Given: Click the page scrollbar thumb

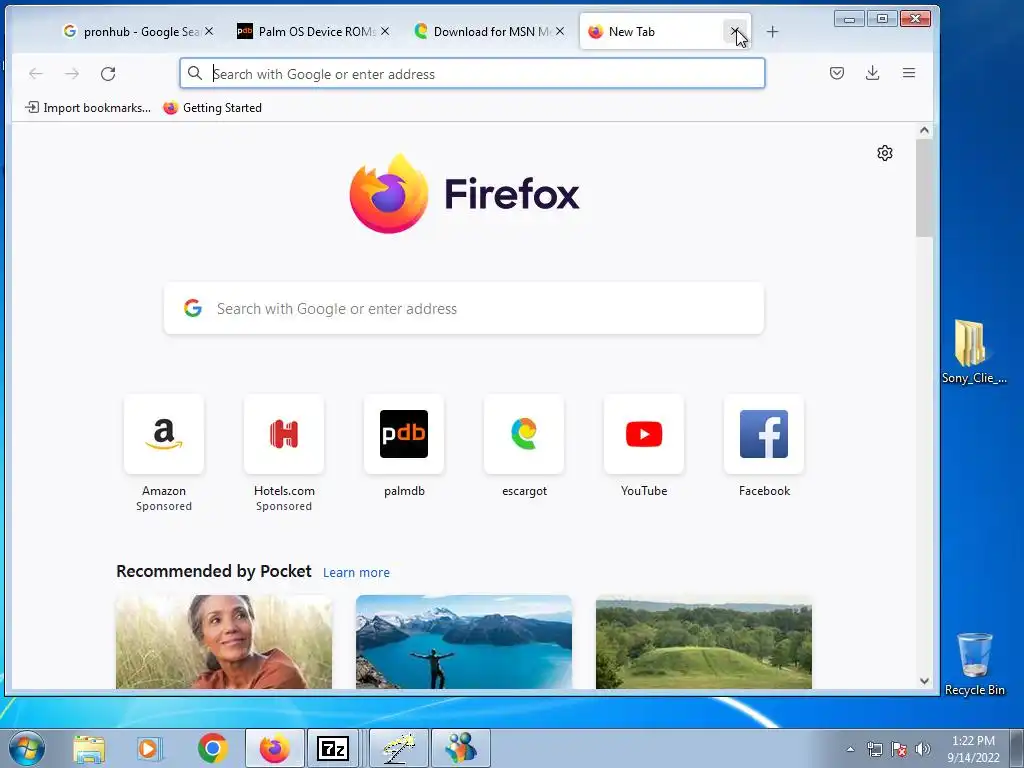Looking at the screenshot, I should tap(924, 188).
